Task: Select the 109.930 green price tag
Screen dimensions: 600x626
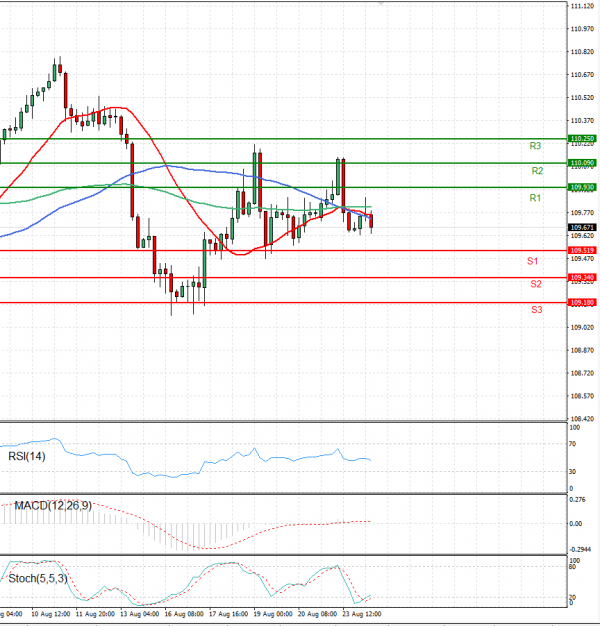Action: pyautogui.click(x=582, y=187)
